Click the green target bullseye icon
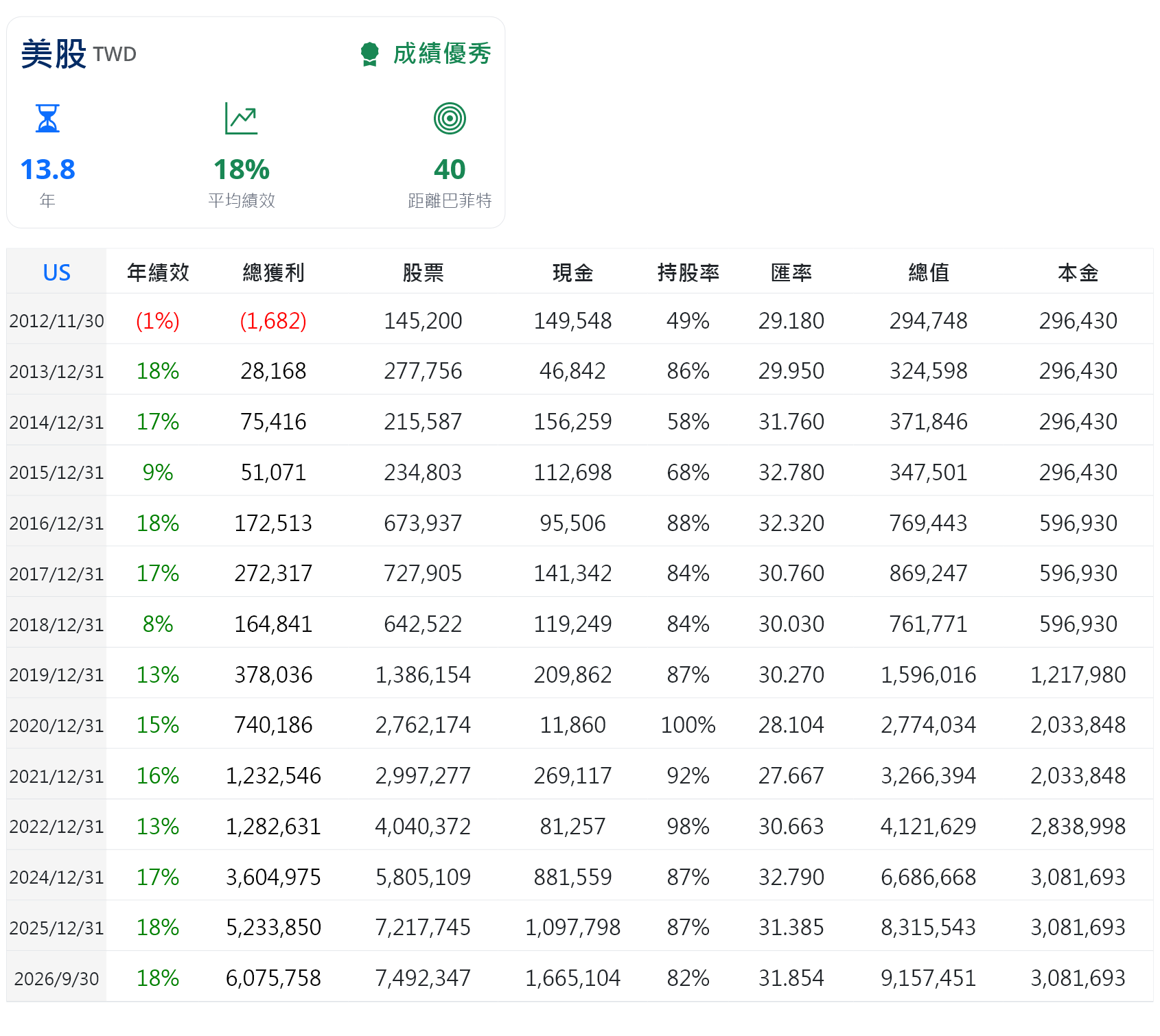This screenshot has height=1036, width=1160. (x=450, y=119)
